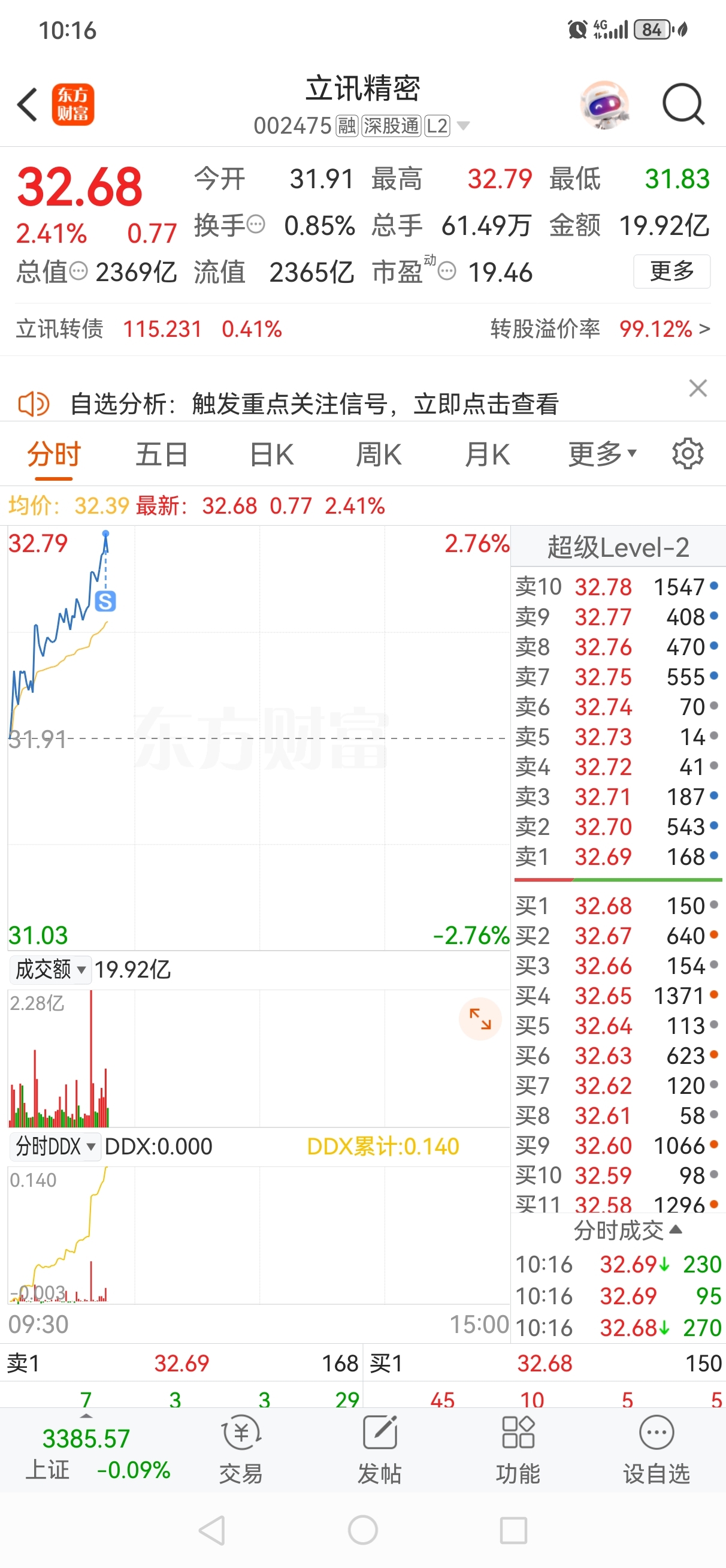
Task: Collapse the 分时成交 panel
Action: point(627,1231)
